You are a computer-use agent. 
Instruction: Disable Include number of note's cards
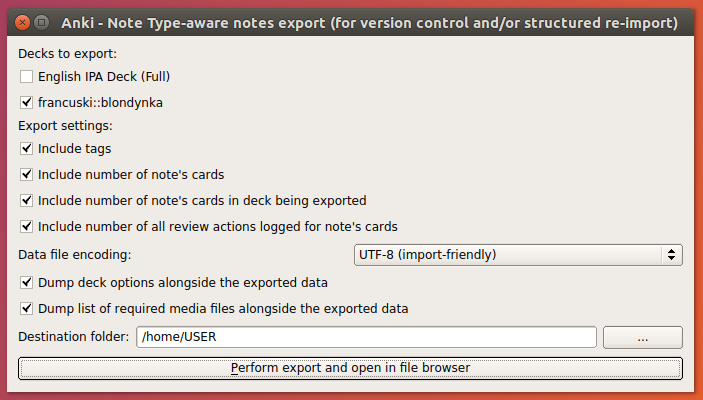tap(26, 174)
